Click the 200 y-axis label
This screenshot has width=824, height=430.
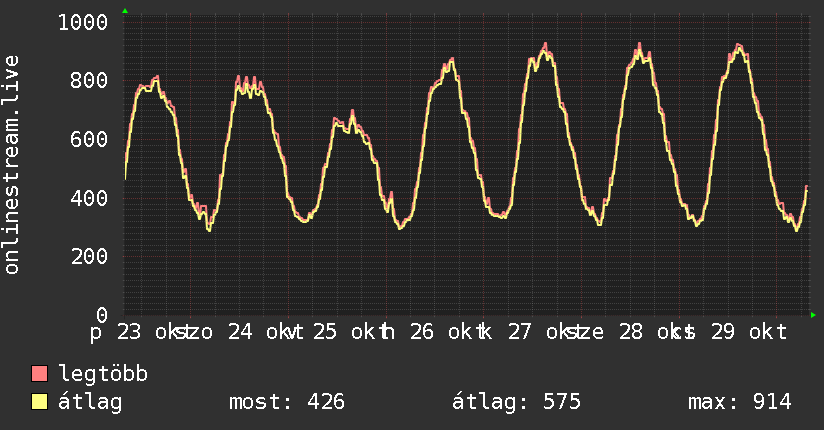click(89, 257)
